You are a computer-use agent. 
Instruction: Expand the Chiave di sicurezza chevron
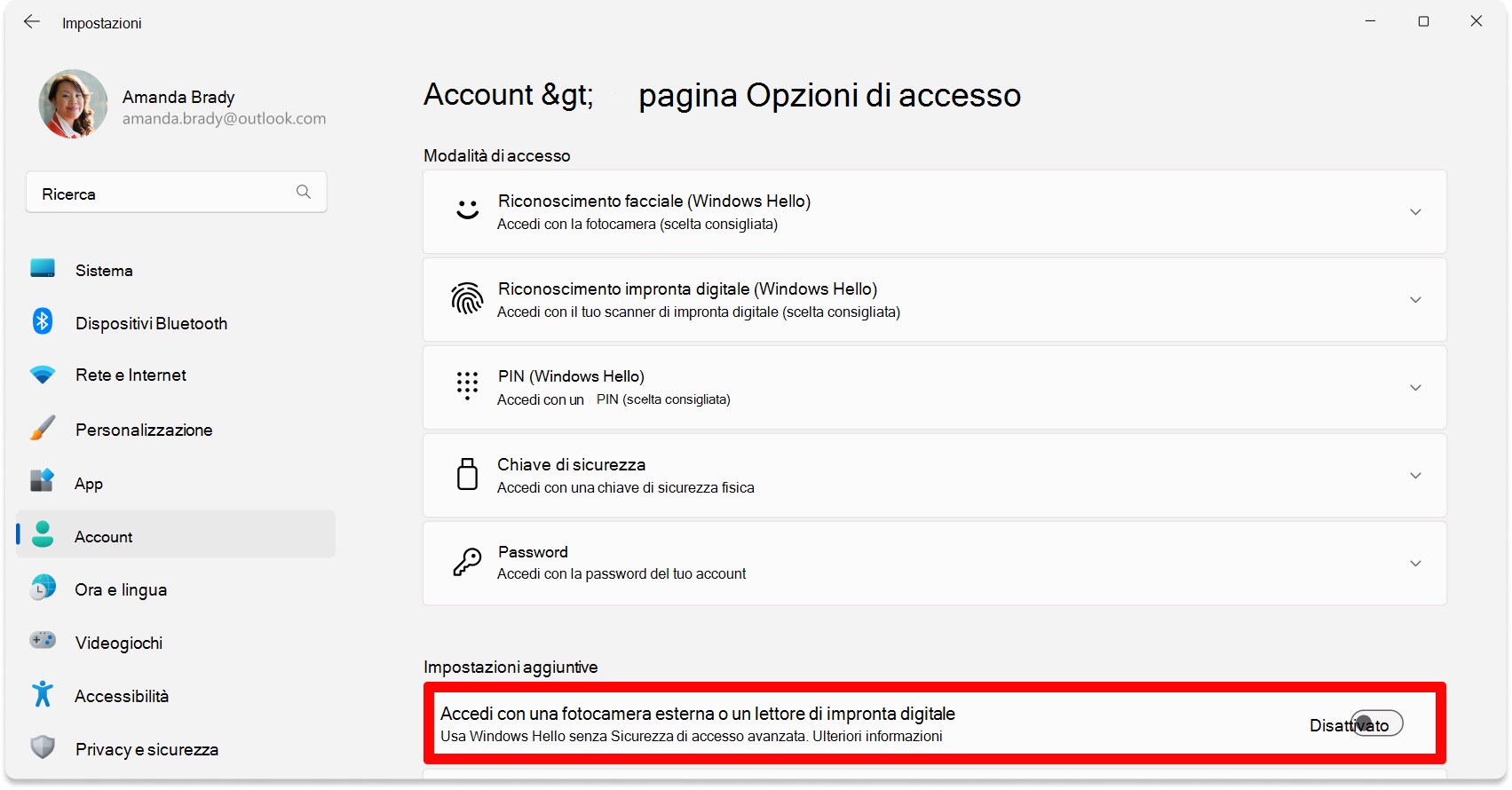point(1415,476)
